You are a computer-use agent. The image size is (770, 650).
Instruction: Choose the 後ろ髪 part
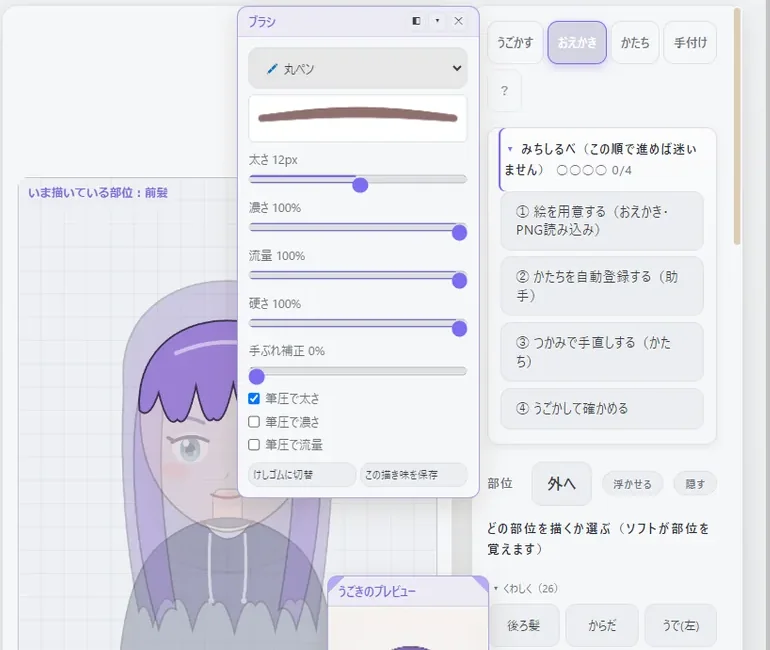524,625
